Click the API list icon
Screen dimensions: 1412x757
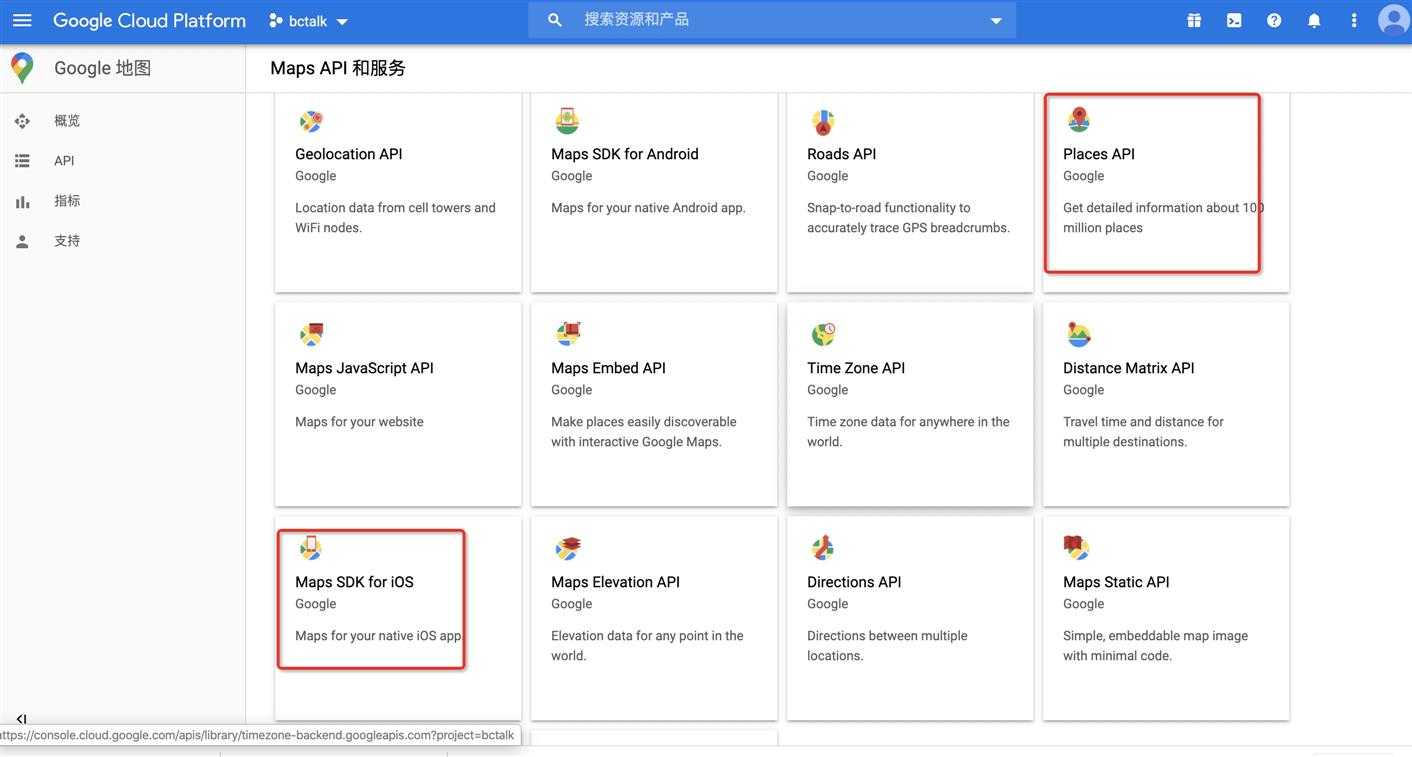click(22, 161)
